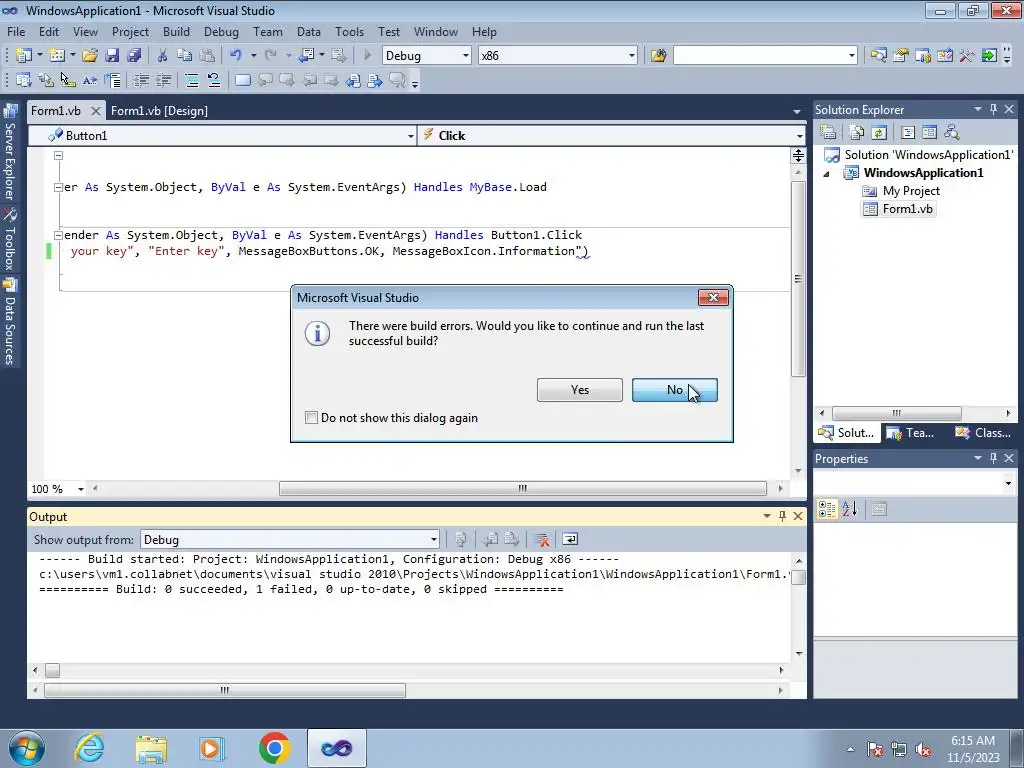Viewport: 1024px width, 768px height.
Task: Click the Clear All icon in Output
Action: (x=541, y=539)
